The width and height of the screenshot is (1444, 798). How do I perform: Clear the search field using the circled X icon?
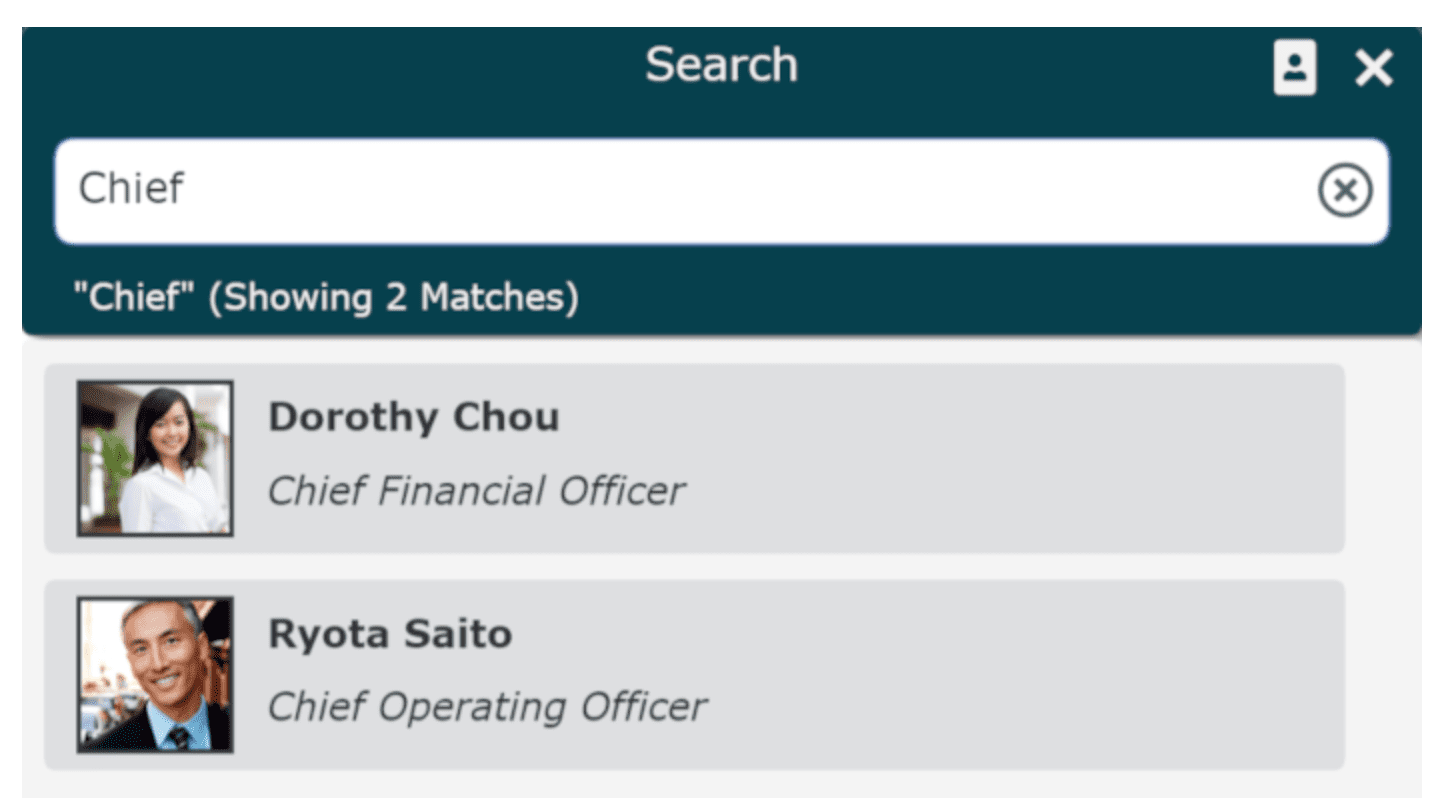point(1344,190)
